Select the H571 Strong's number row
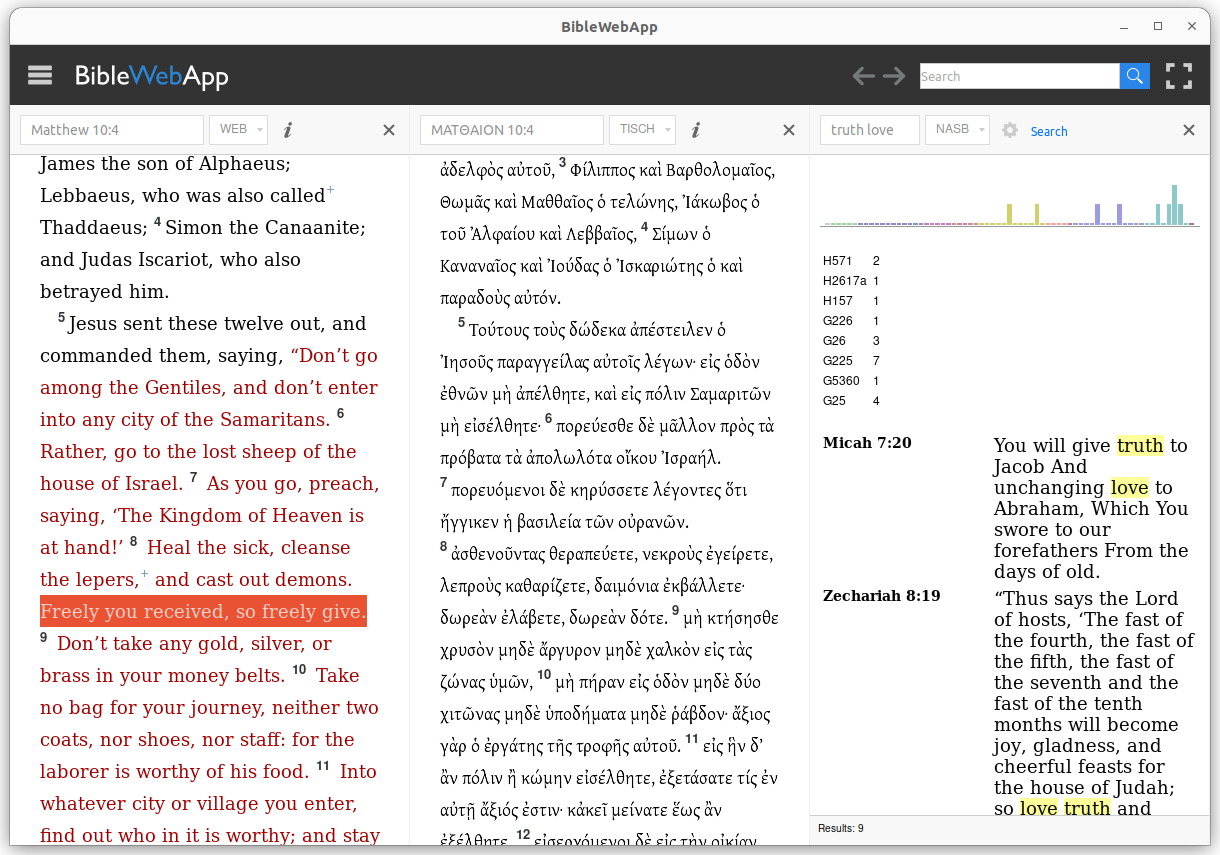The image size is (1220, 855). 851,261
